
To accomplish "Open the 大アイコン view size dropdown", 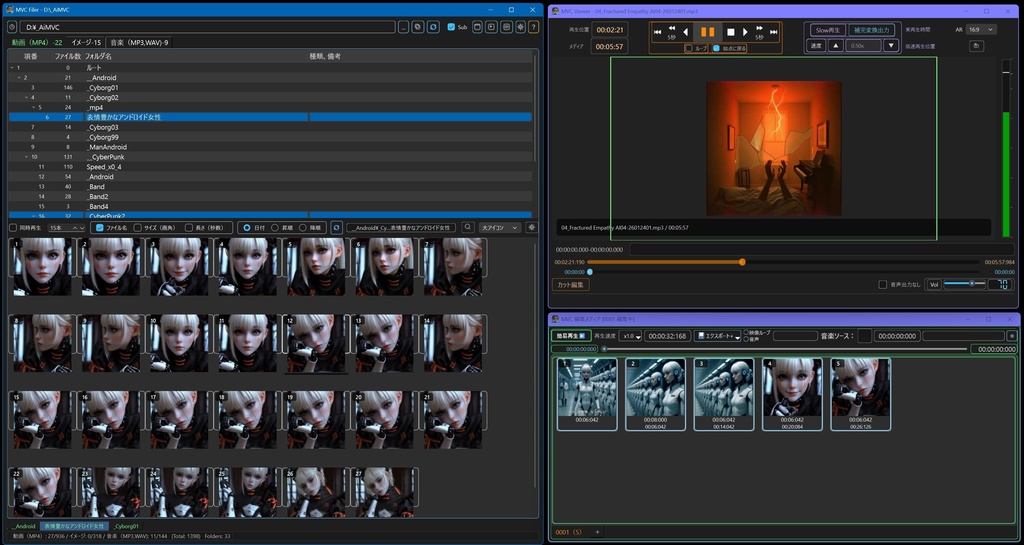I will click(500, 228).
